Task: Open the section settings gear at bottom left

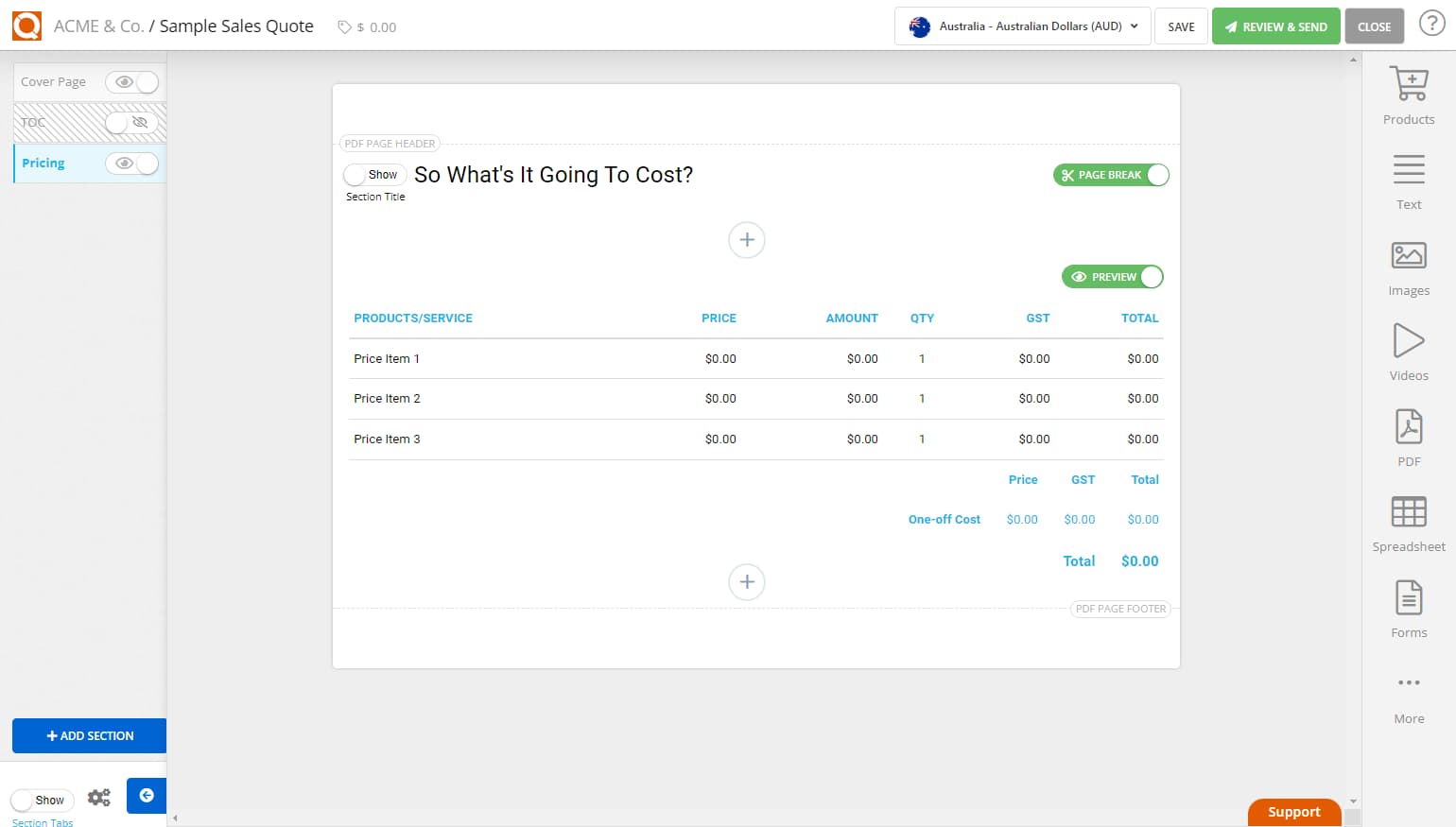Action: (x=98, y=797)
